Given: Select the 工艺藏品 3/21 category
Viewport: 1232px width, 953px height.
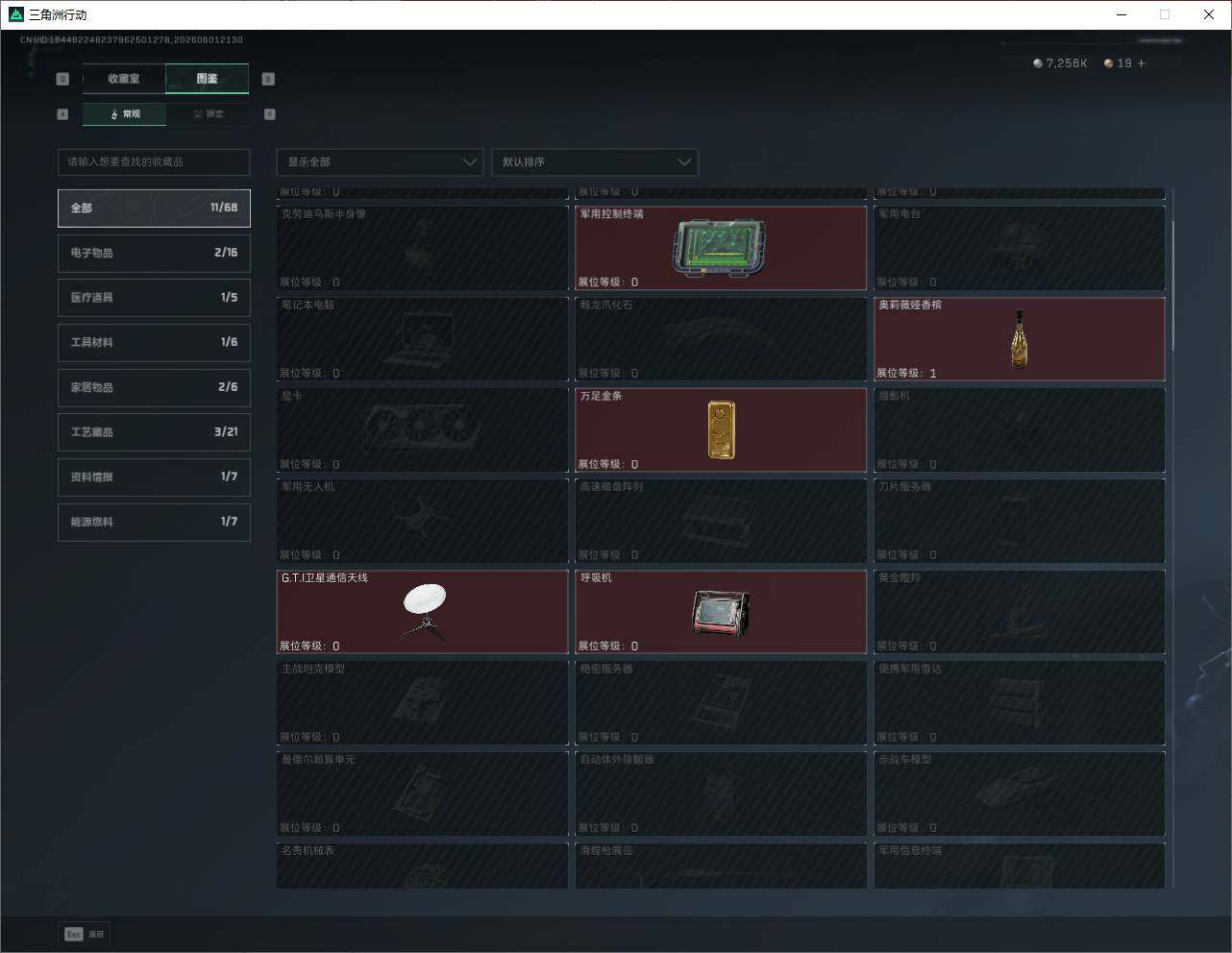Looking at the screenshot, I should coord(154,432).
